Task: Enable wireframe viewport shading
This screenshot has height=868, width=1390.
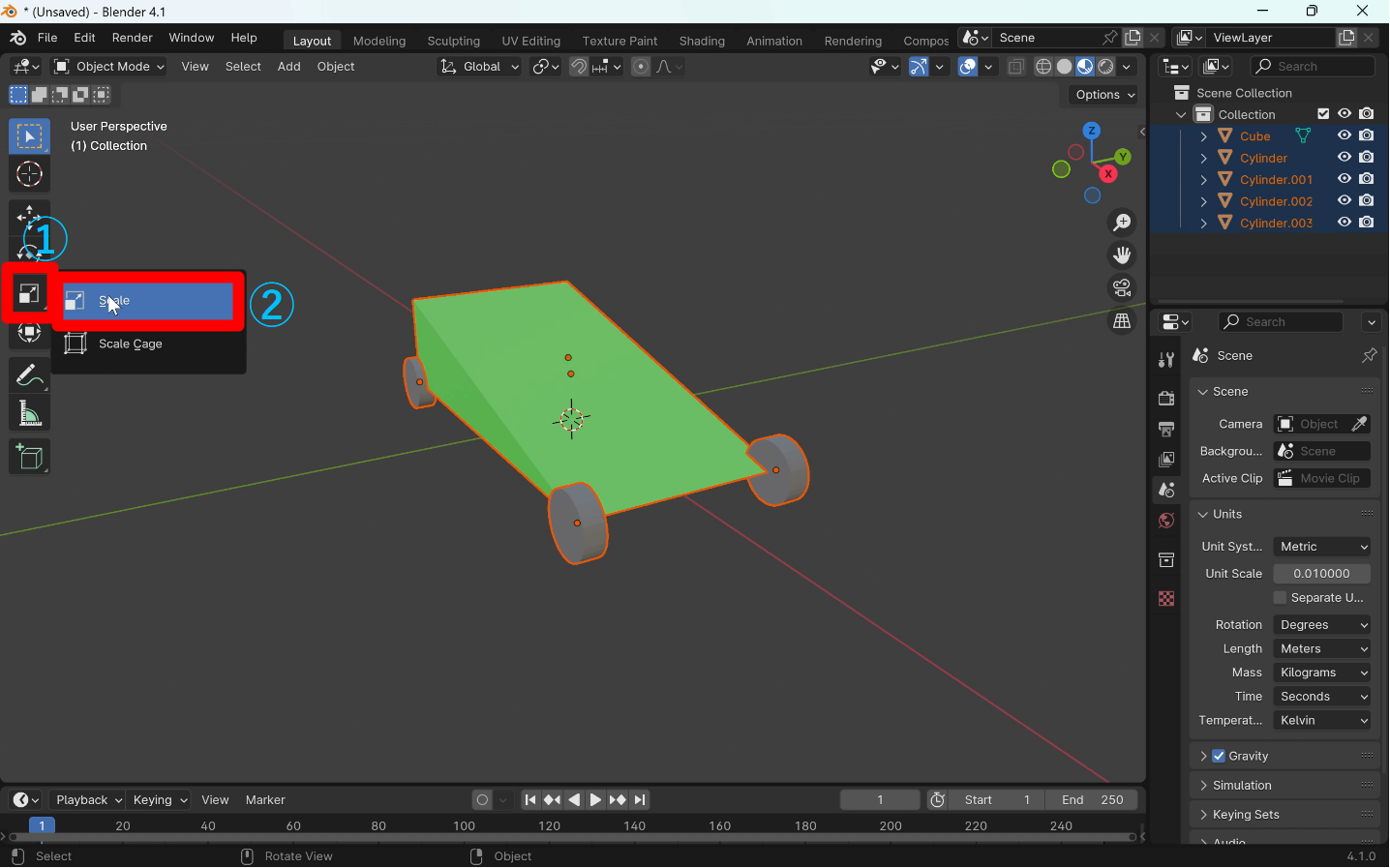Action: (x=1043, y=67)
